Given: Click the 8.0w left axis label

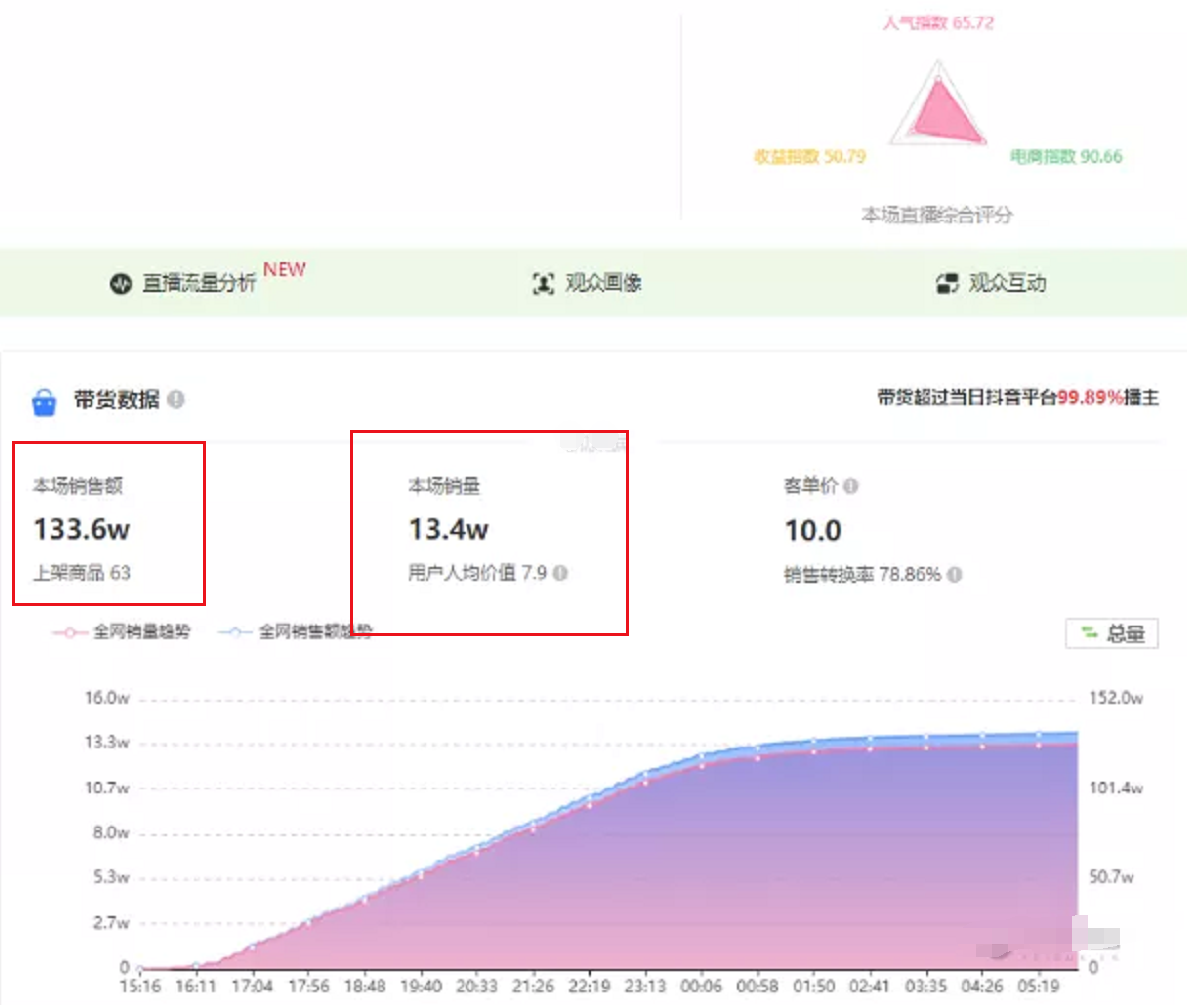Looking at the screenshot, I should [111, 832].
